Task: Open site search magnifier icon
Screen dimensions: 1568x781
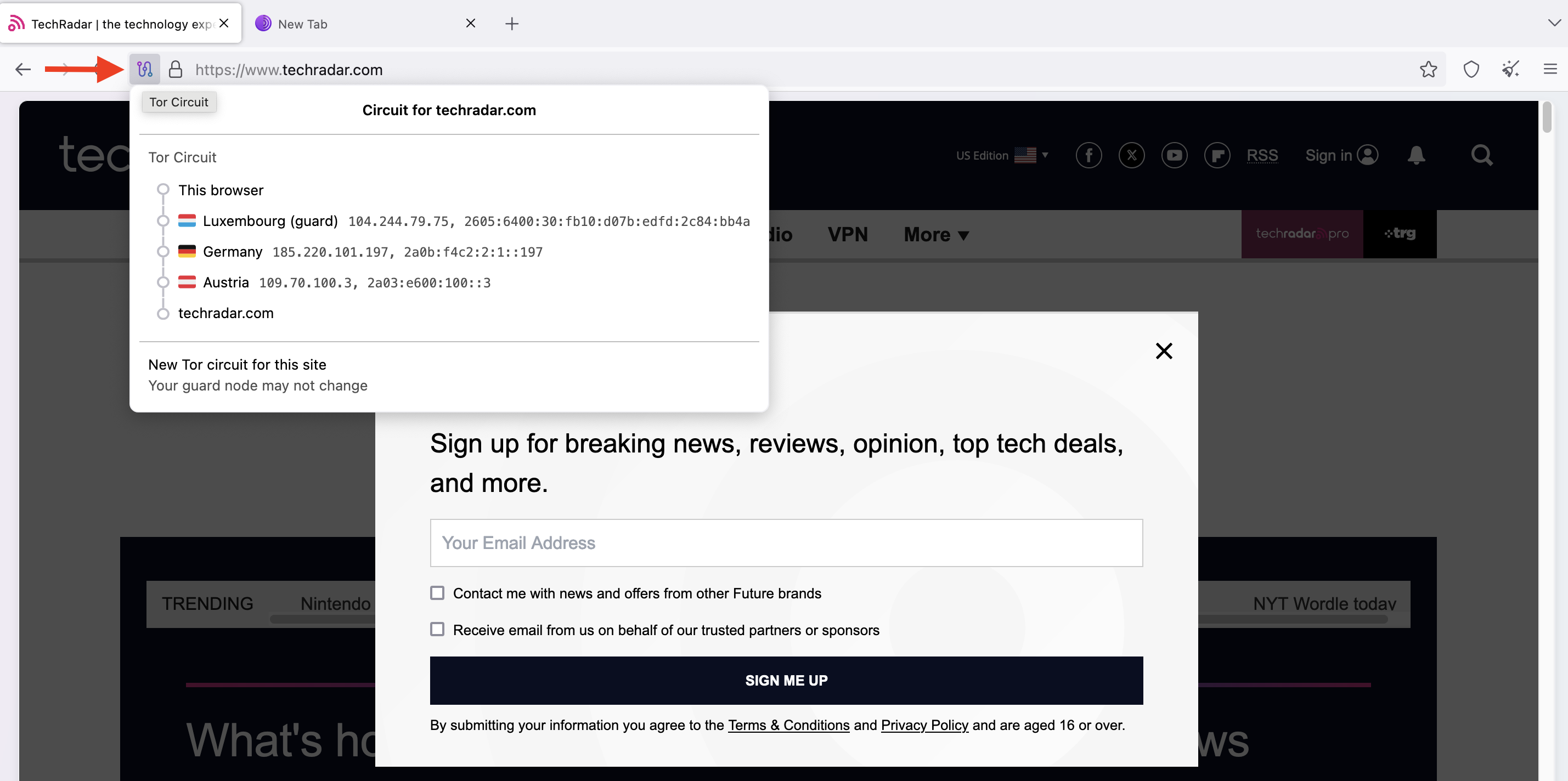Action: pos(1481,155)
